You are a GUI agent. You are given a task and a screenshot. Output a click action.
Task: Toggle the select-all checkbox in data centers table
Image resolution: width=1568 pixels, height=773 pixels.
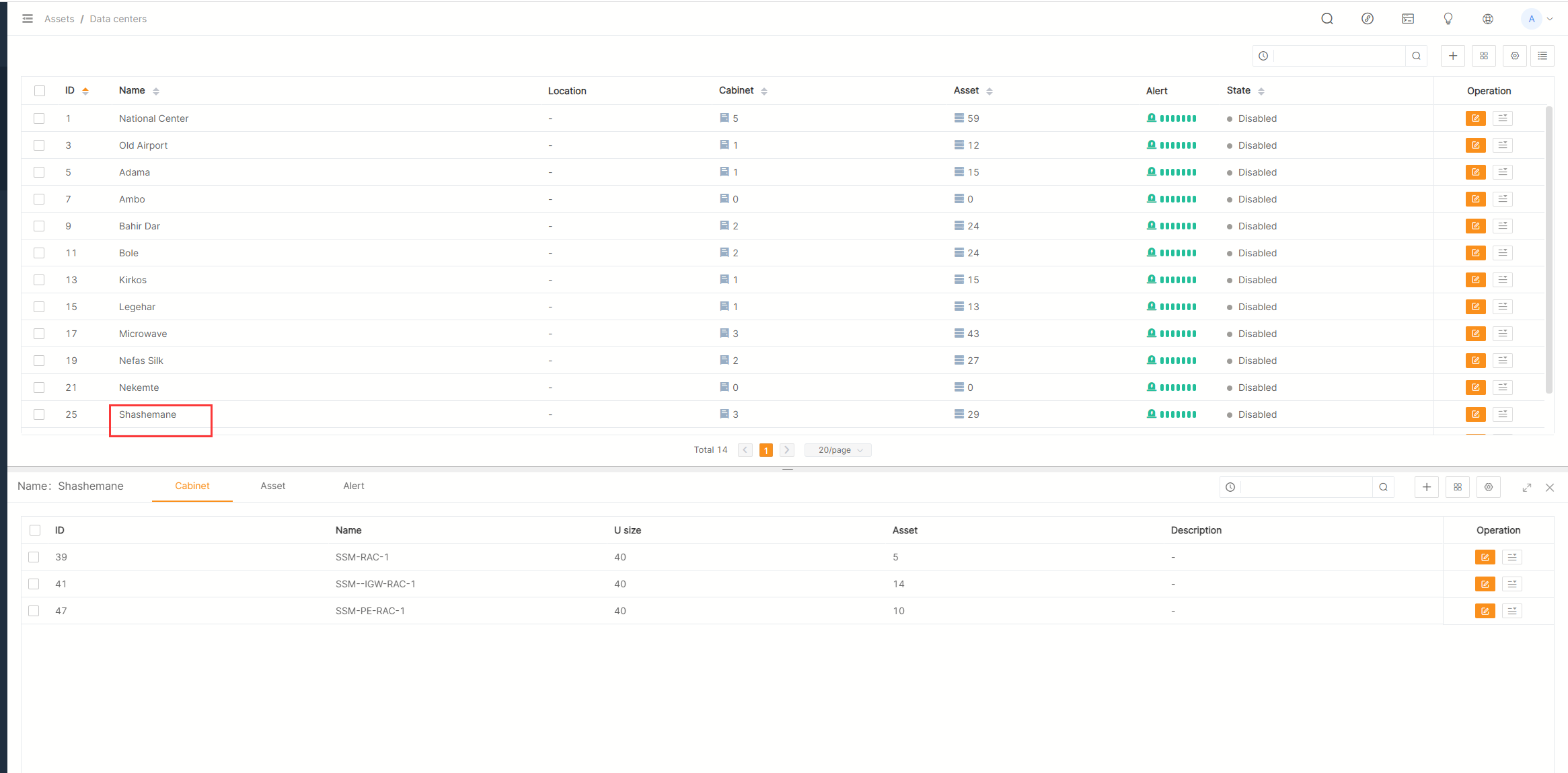(x=40, y=91)
